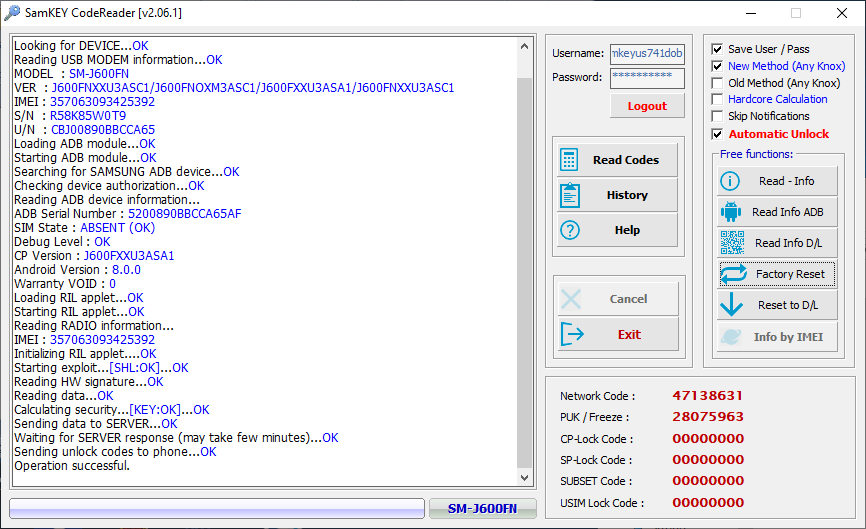The height and width of the screenshot is (529, 866).
Task: Click the Factory Reset button label
Action: coord(790,274)
